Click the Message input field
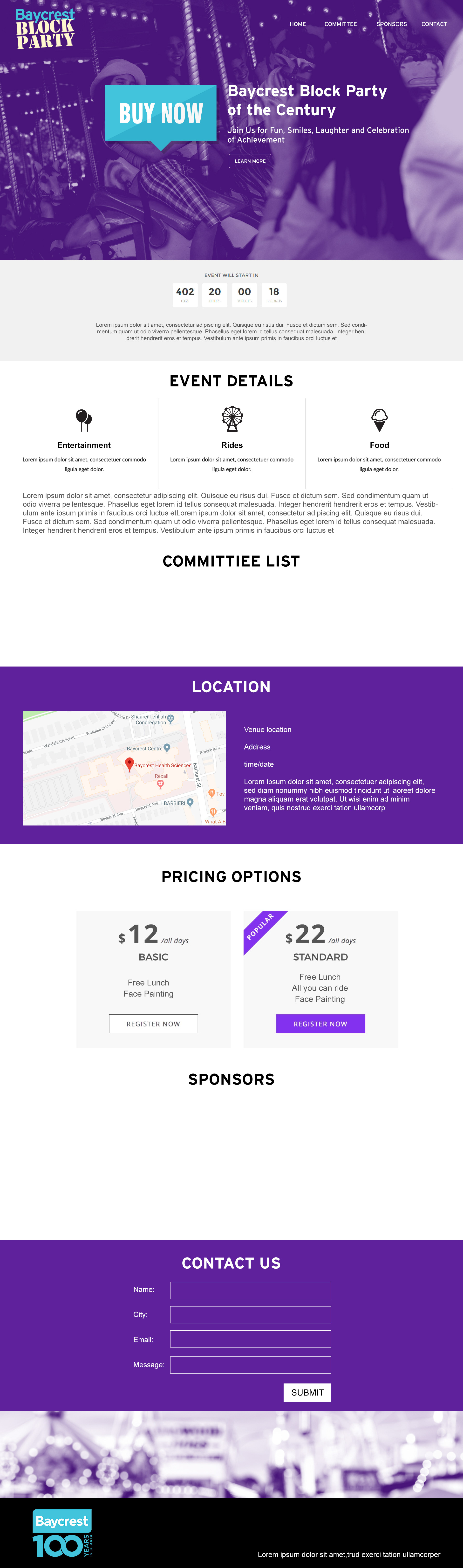Screen dimensions: 463x1568 251,1365
